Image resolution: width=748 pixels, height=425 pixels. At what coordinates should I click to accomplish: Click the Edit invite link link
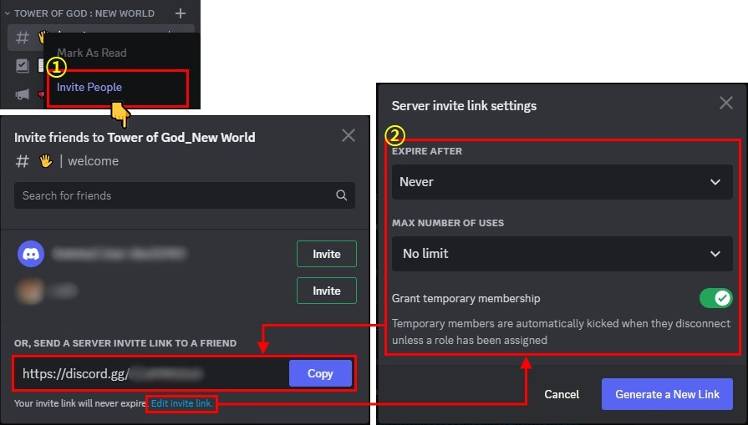183,403
